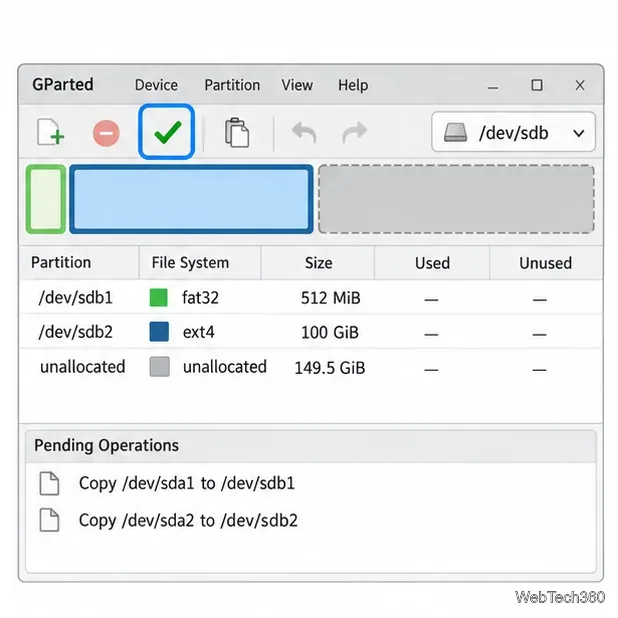Select the /dev/sdb2 partition row
This screenshot has width=618, height=618.
311,332
